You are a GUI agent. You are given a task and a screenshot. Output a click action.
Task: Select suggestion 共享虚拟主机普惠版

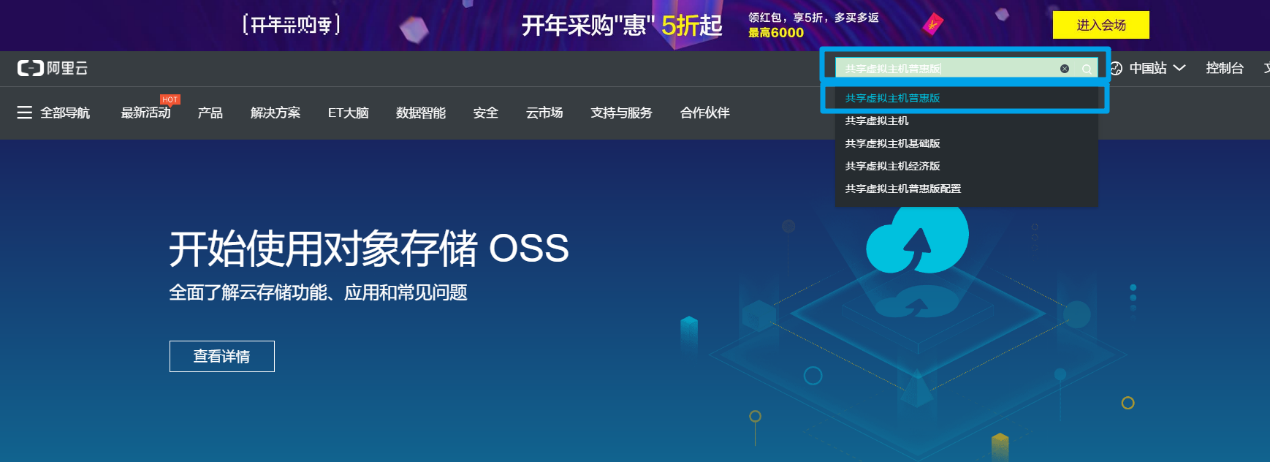[892, 98]
